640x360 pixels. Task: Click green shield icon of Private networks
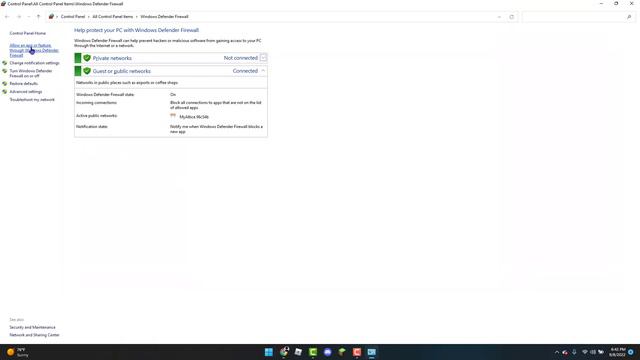click(x=87, y=58)
